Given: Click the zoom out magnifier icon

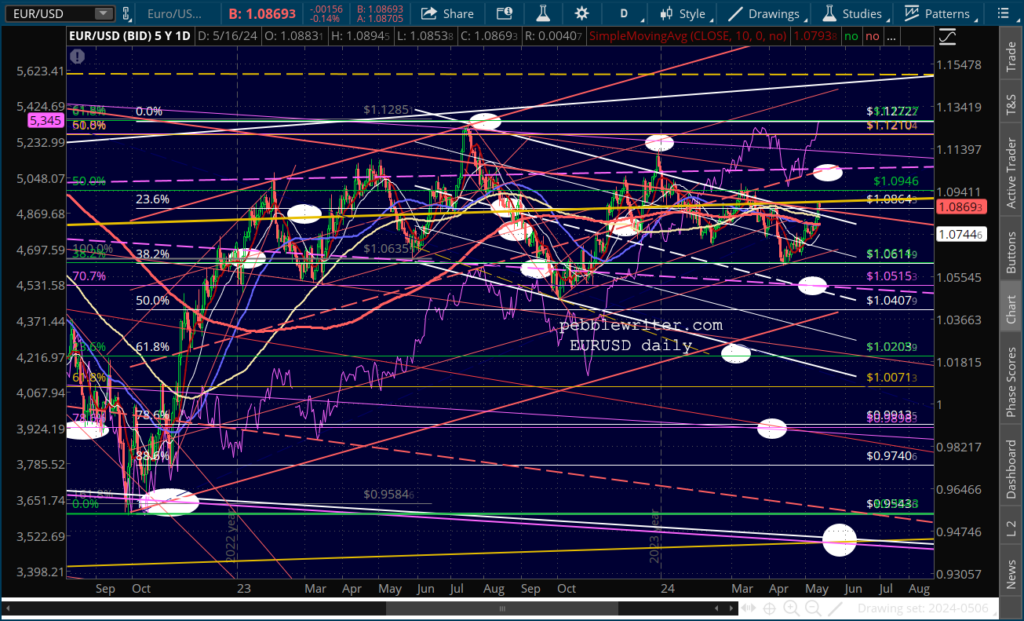Looking at the screenshot, I should click(x=813, y=609).
